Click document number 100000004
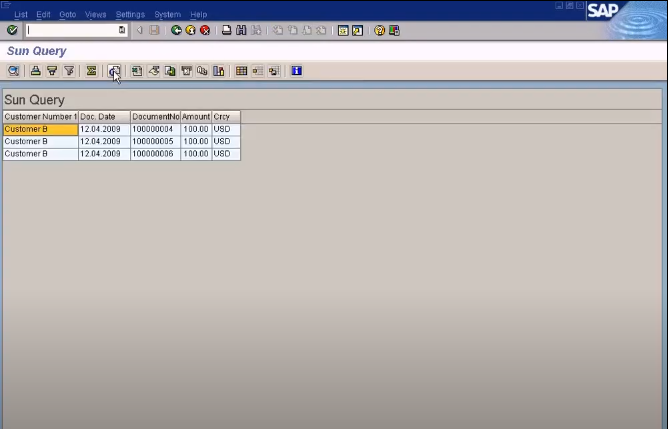Viewport: 668px width, 429px height. coord(155,129)
